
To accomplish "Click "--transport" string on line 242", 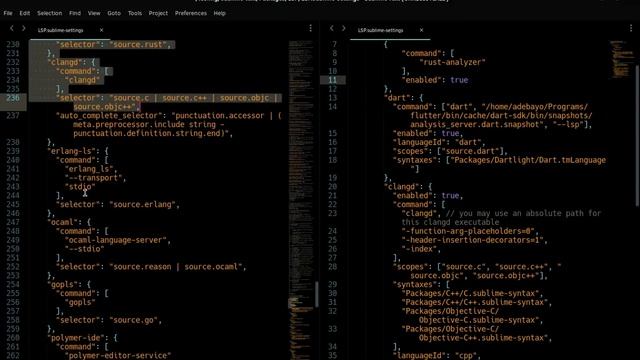I will coord(93,178).
